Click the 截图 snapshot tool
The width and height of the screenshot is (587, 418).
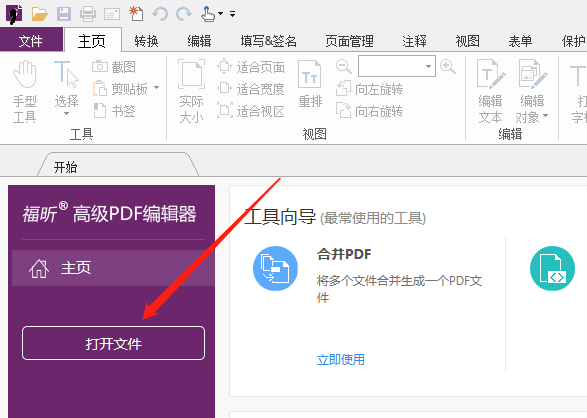(x=114, y=67)
